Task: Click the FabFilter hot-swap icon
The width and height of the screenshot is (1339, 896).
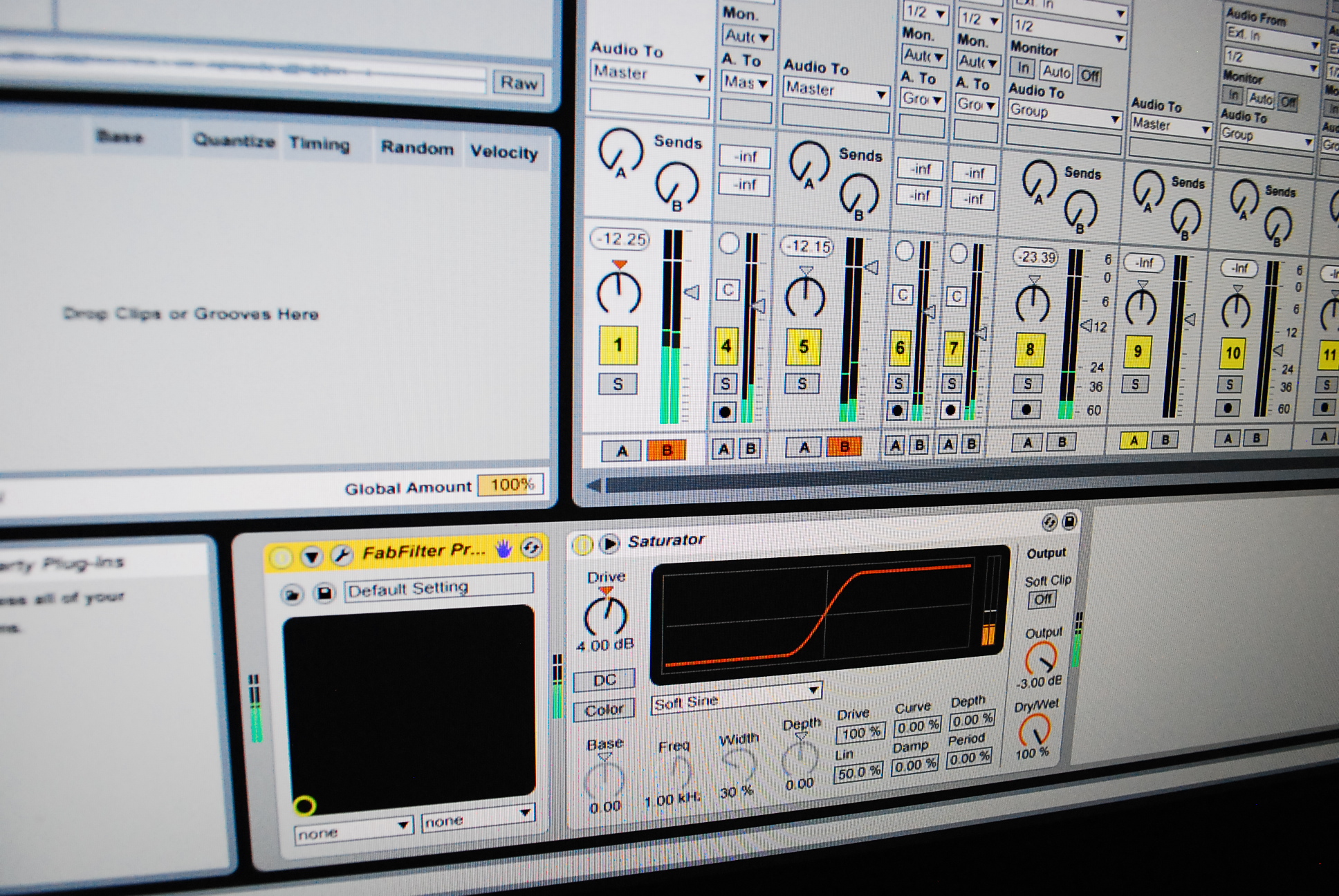Action: [x=531, y=548]
